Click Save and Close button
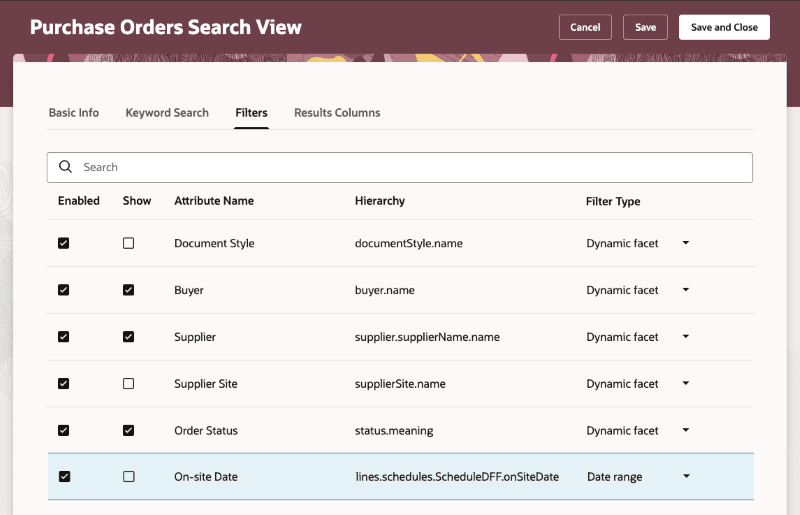 point(724,27)
